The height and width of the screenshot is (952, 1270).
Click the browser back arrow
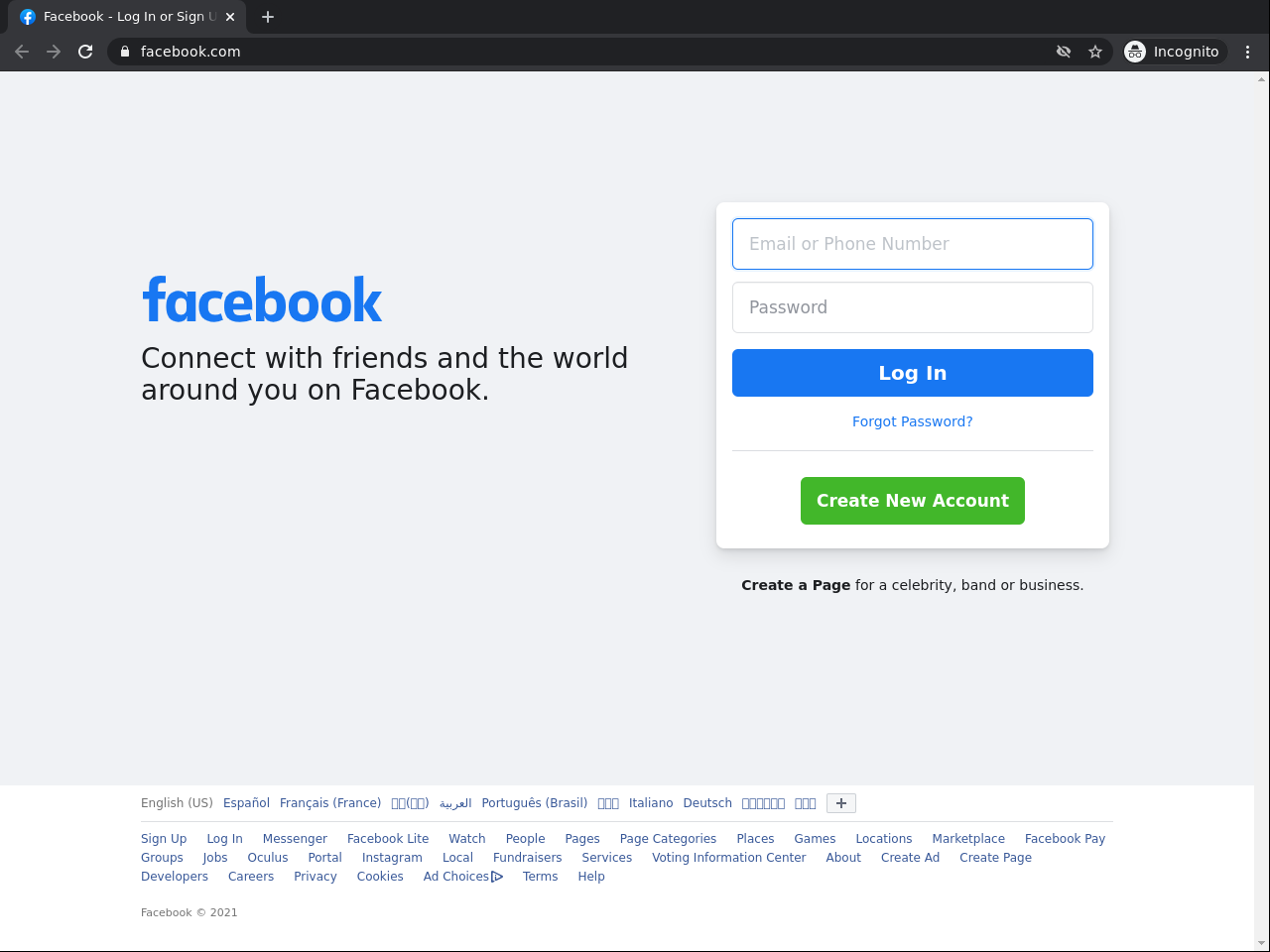point(22,52)
